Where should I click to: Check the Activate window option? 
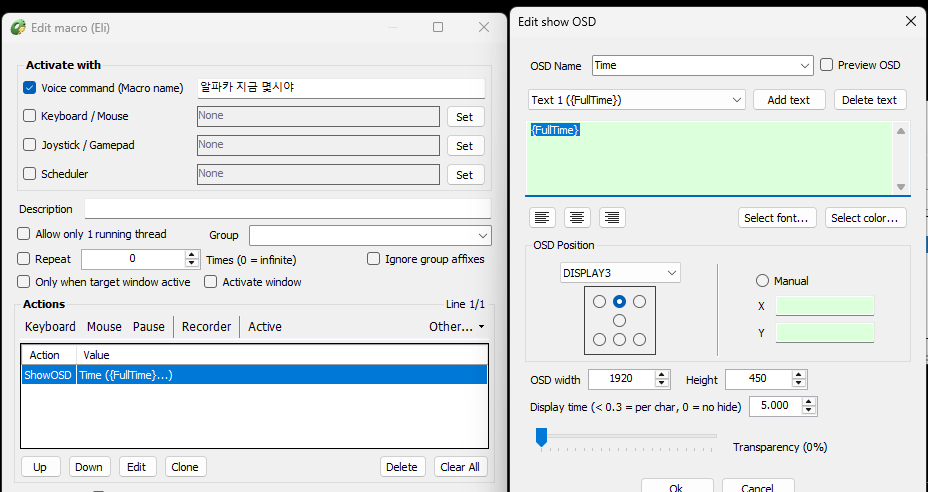[211, 282]
